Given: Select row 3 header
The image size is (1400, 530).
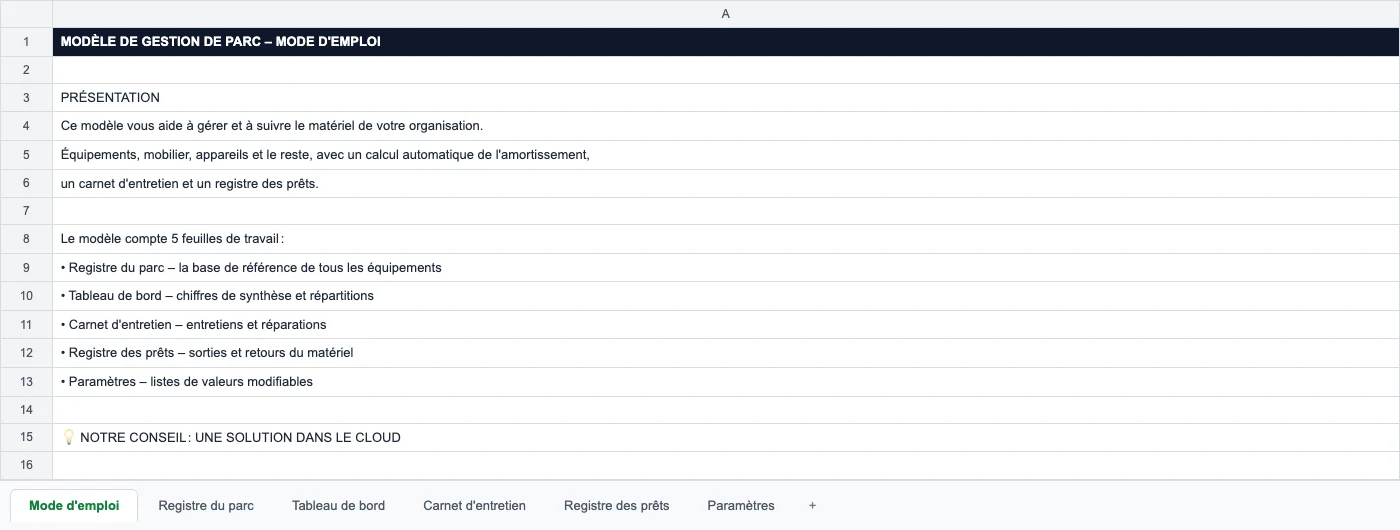Looking at the screenshot, I should pyautogui.click(x=26, y=98).
